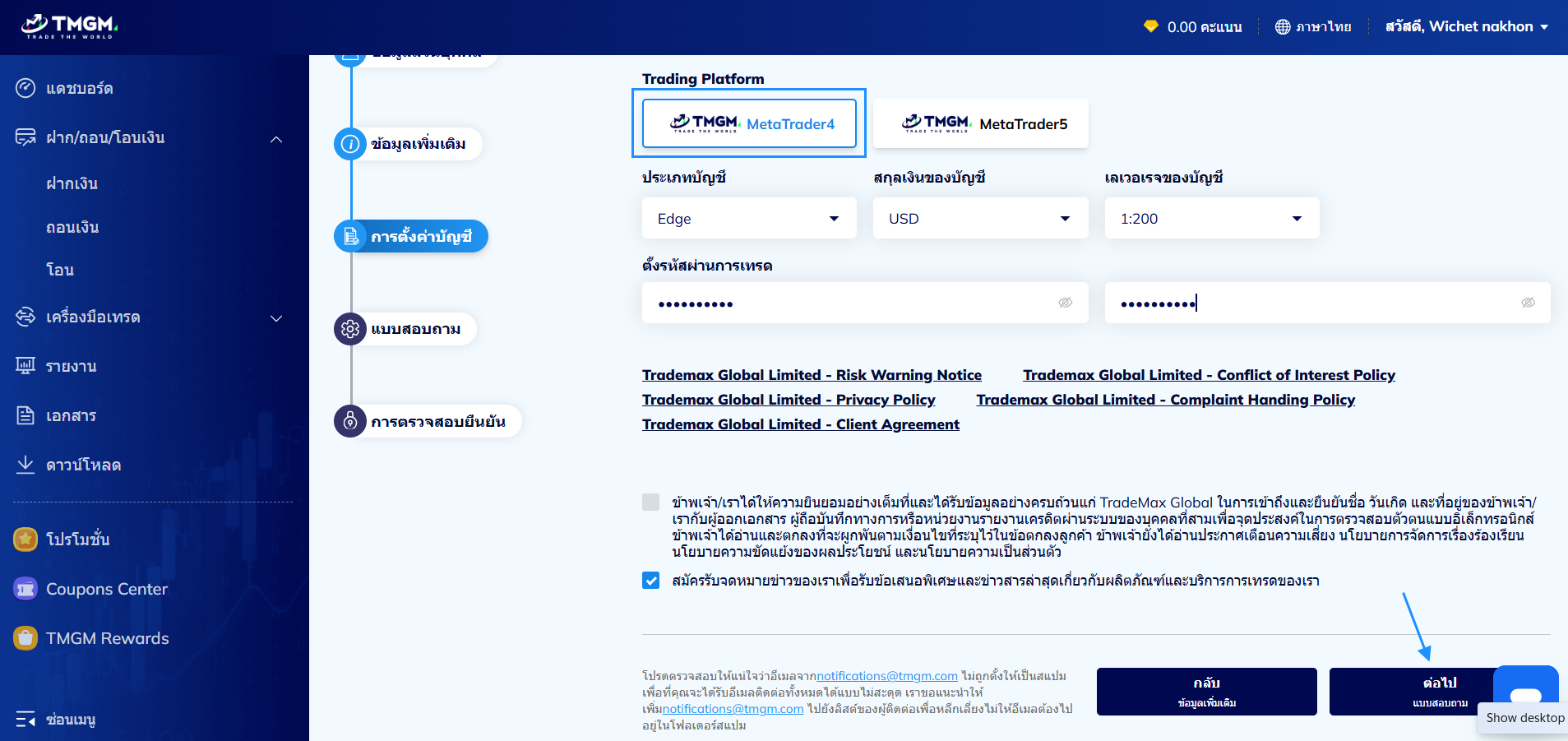Open รายงาน menu item
The width and height of the screenshot is (1568, 741).
(72, 366)
